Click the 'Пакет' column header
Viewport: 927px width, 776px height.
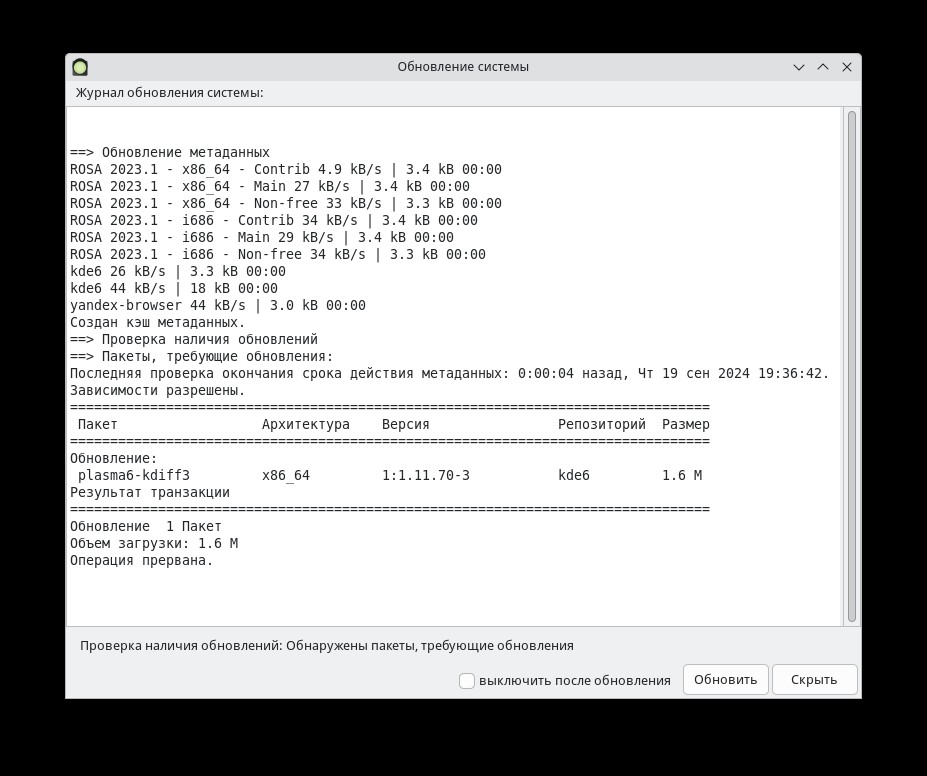point(98,425)
